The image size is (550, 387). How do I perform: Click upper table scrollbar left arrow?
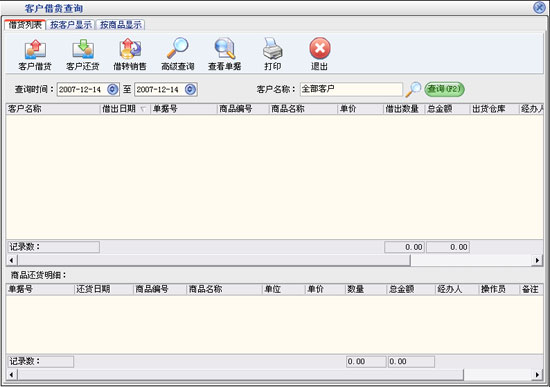(x=12, y=260)
